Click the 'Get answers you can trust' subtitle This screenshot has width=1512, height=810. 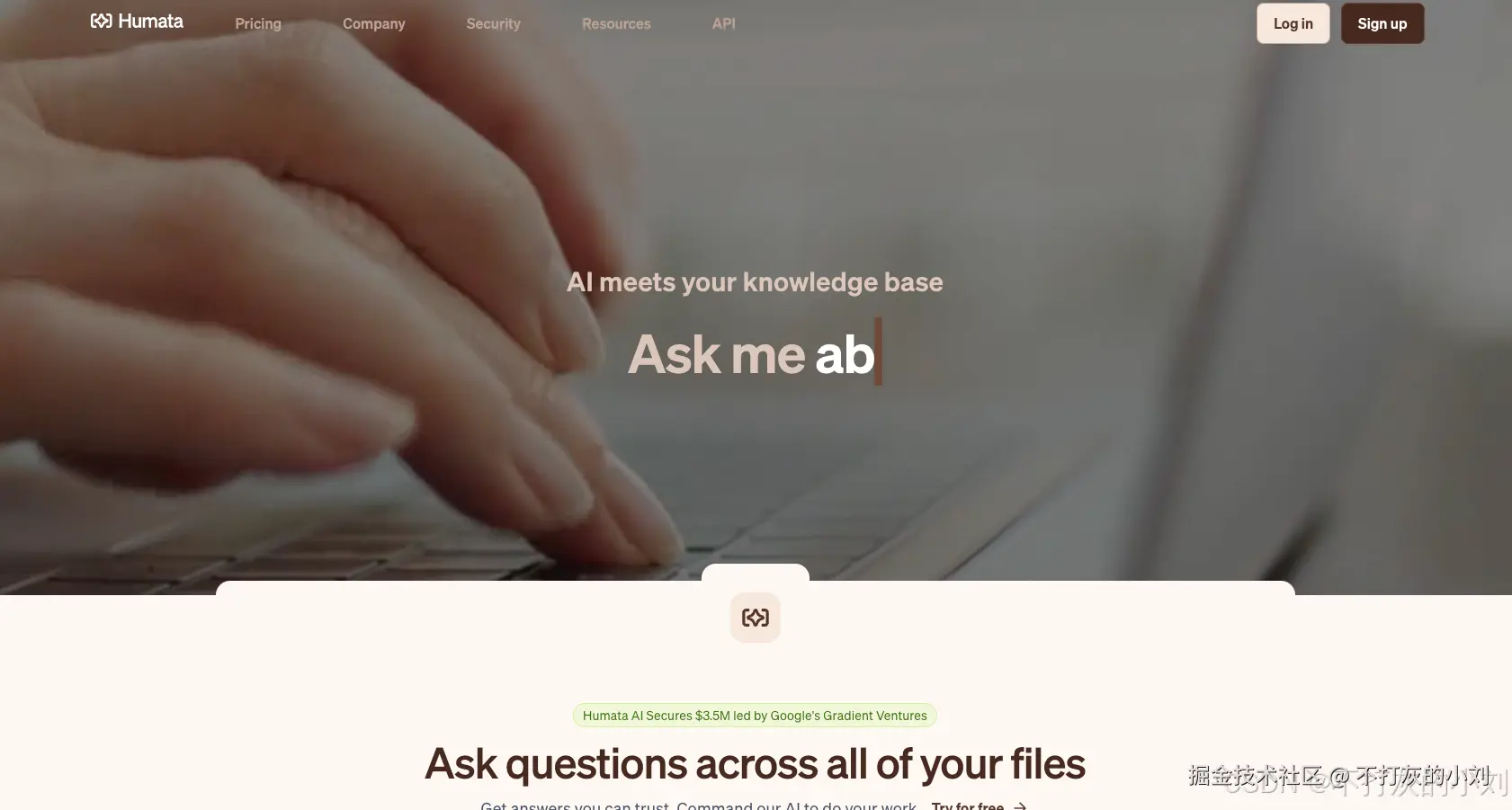pyautogui.click(x=698, y=806)
